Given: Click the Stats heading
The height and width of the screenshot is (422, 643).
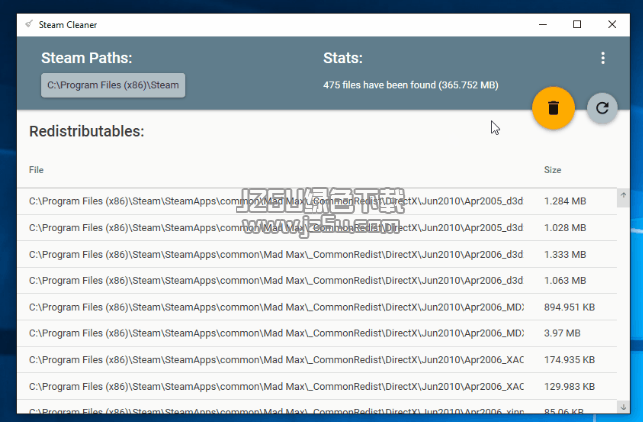Looking at the screenshot, I should click(343, 58).
